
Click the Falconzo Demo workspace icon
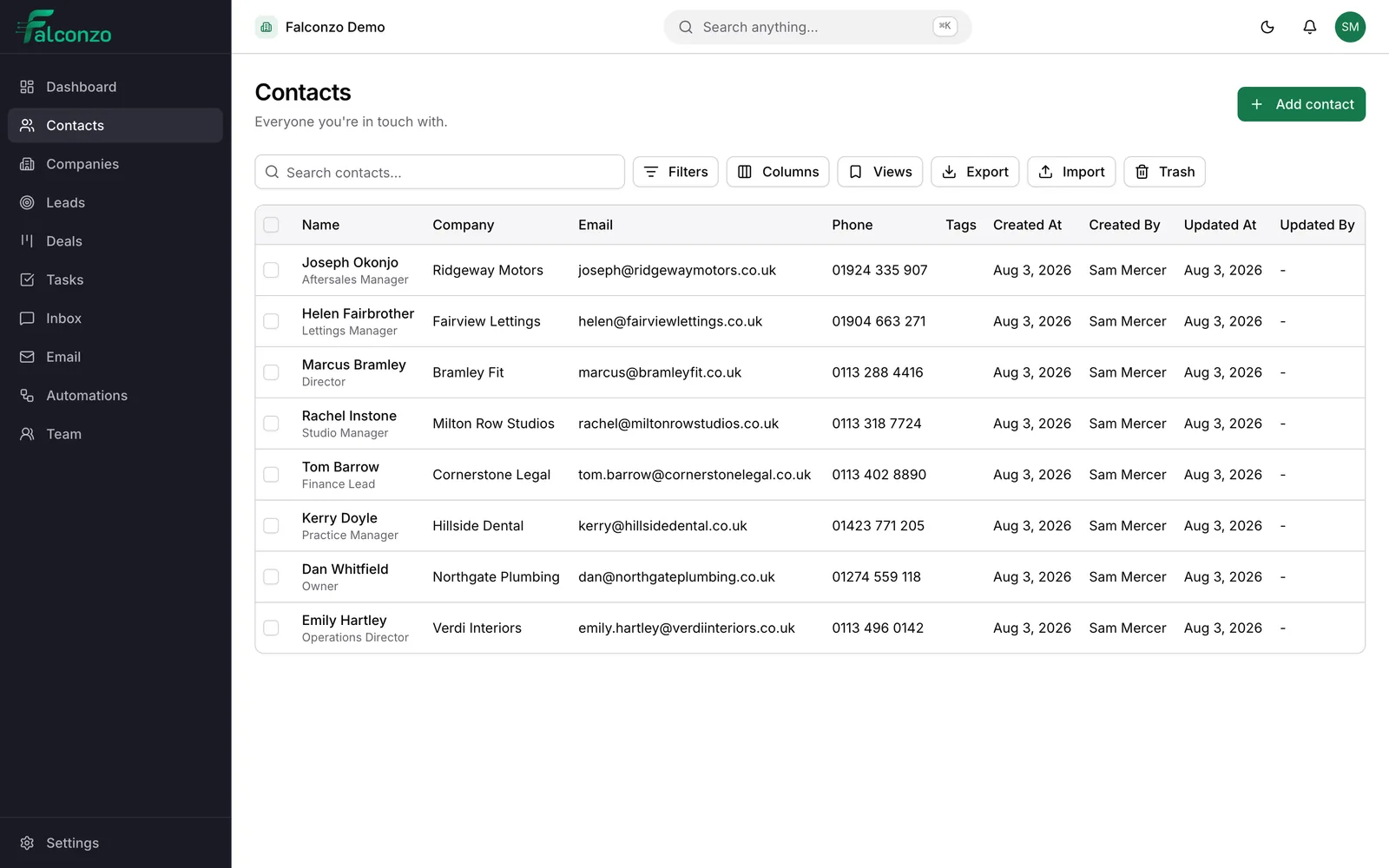267,27
